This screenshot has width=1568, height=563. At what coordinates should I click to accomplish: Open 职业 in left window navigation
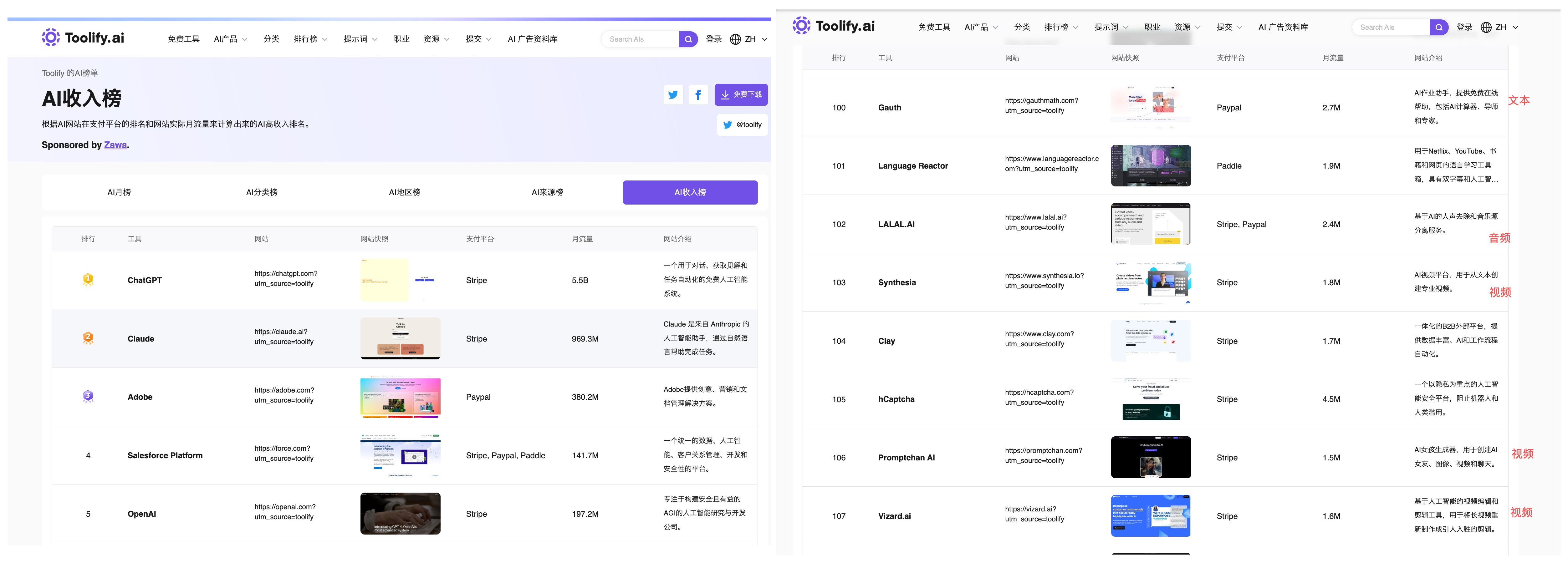402,39
